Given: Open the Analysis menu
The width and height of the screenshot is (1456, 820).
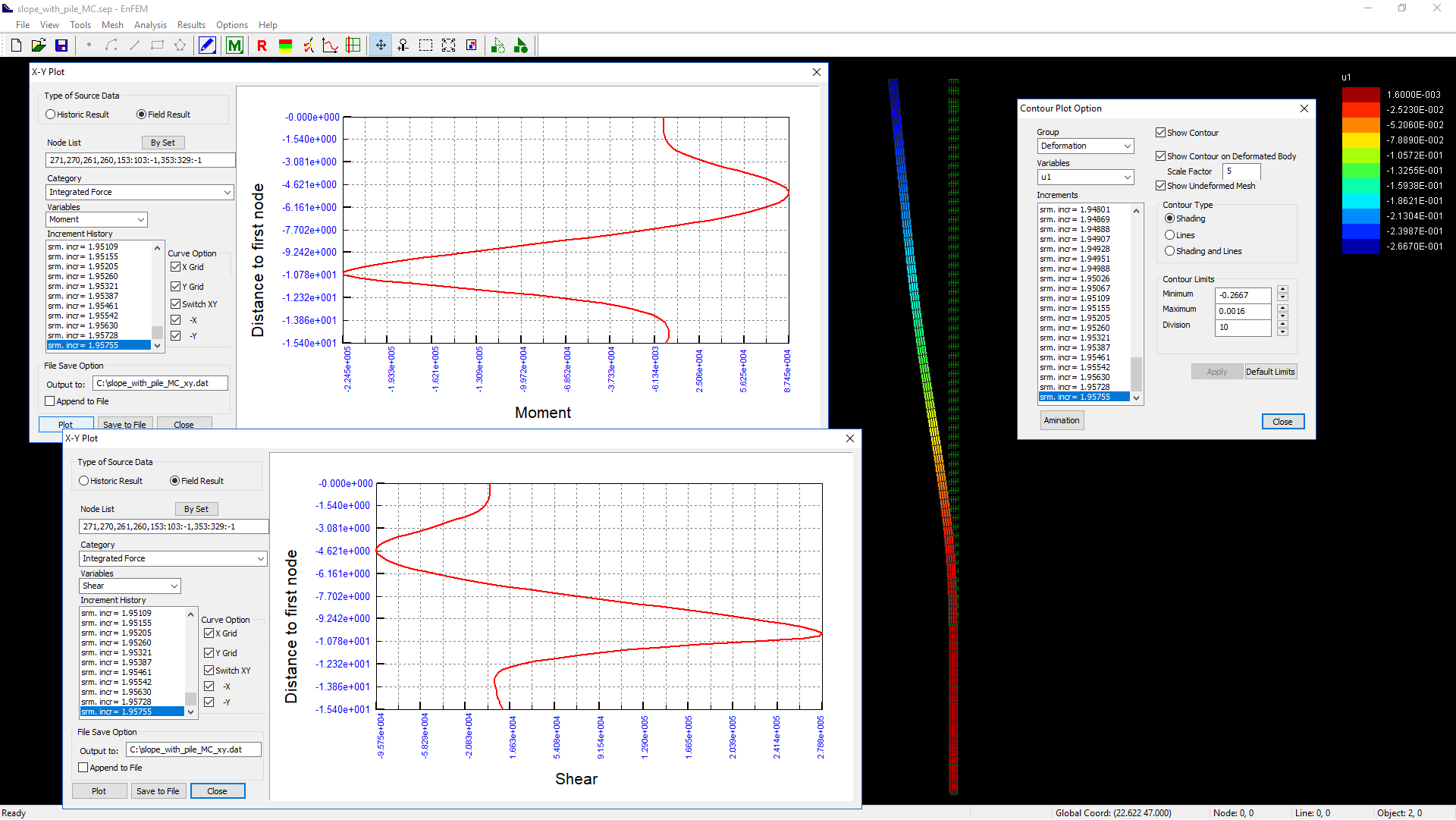Looking at the screenshot, I should click(150, 25).
